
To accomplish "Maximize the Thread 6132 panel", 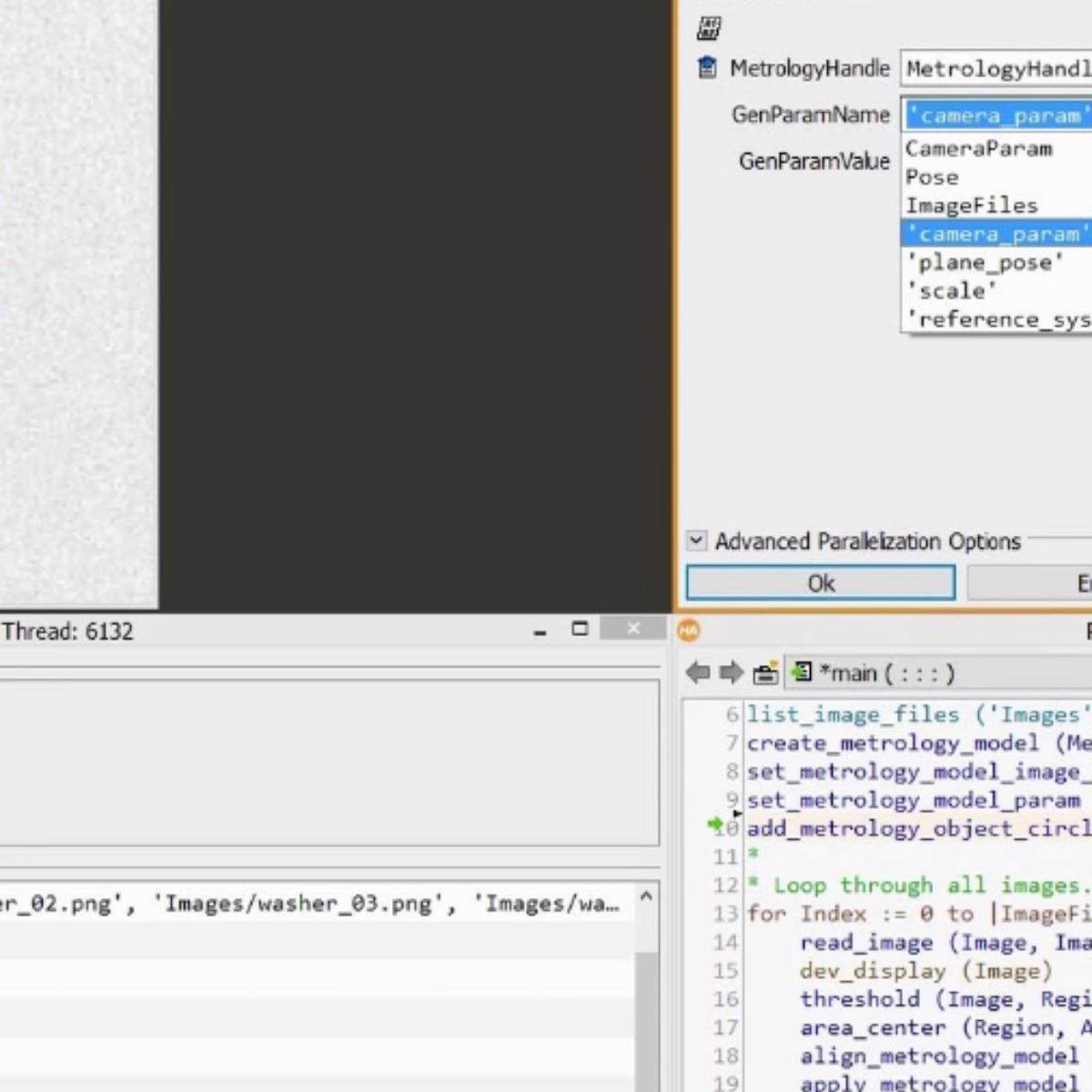I will (x=580, y=629).
